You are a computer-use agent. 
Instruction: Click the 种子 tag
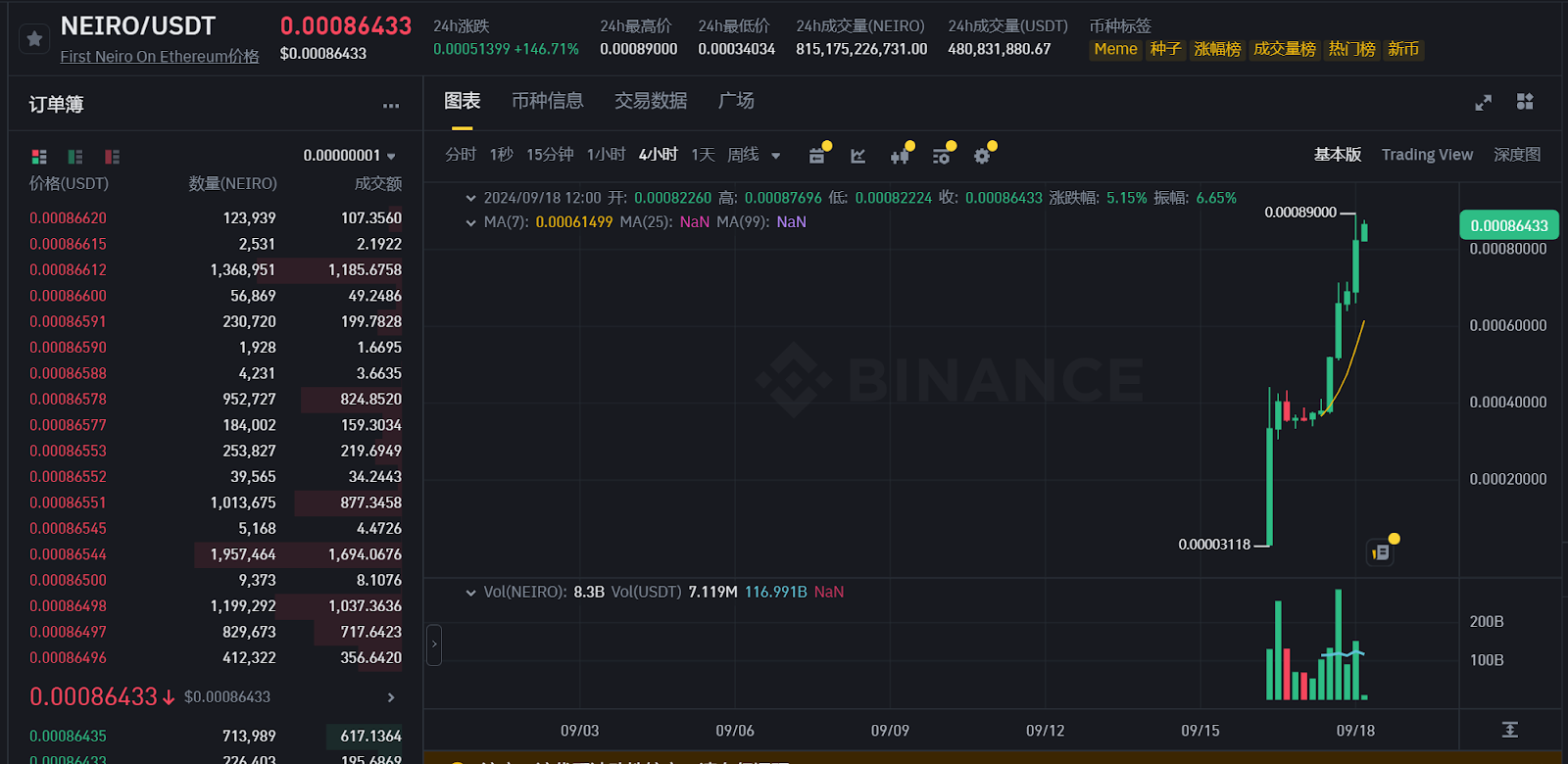tap(1165, 49)
